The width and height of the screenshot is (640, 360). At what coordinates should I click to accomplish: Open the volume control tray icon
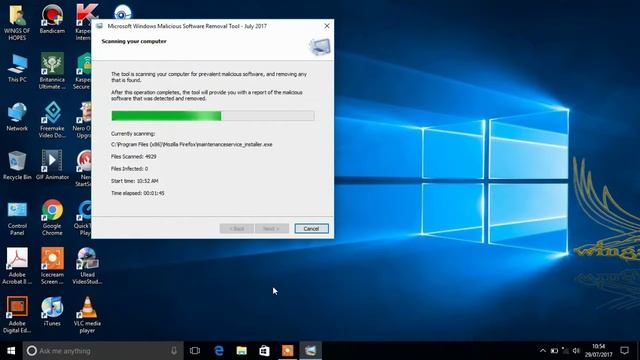576,351
